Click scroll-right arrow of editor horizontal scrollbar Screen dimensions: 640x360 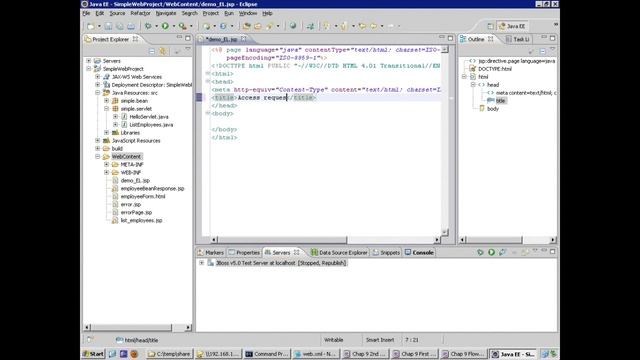point(438,240)
